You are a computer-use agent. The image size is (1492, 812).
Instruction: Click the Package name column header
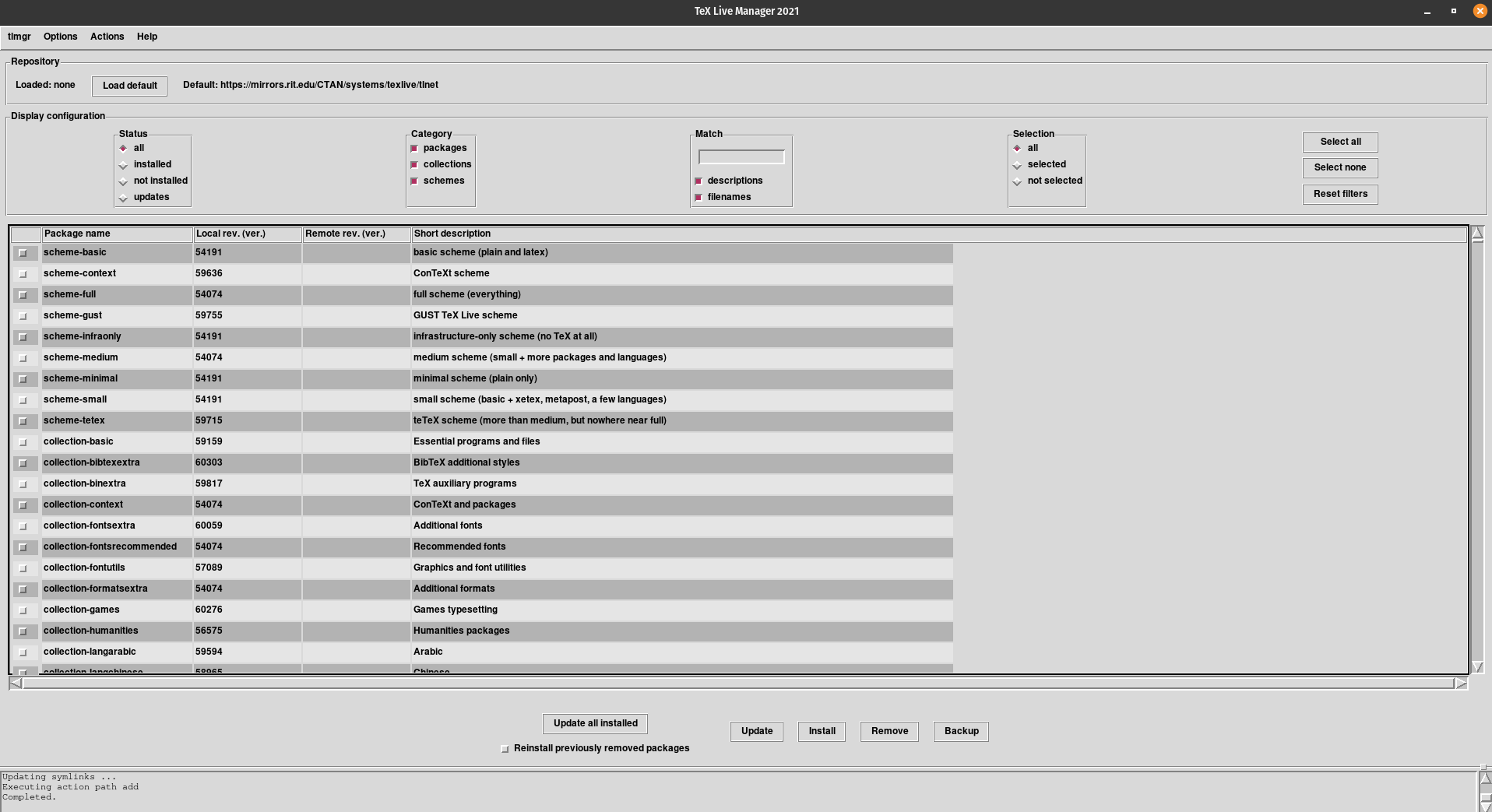(x=118, y=234)
